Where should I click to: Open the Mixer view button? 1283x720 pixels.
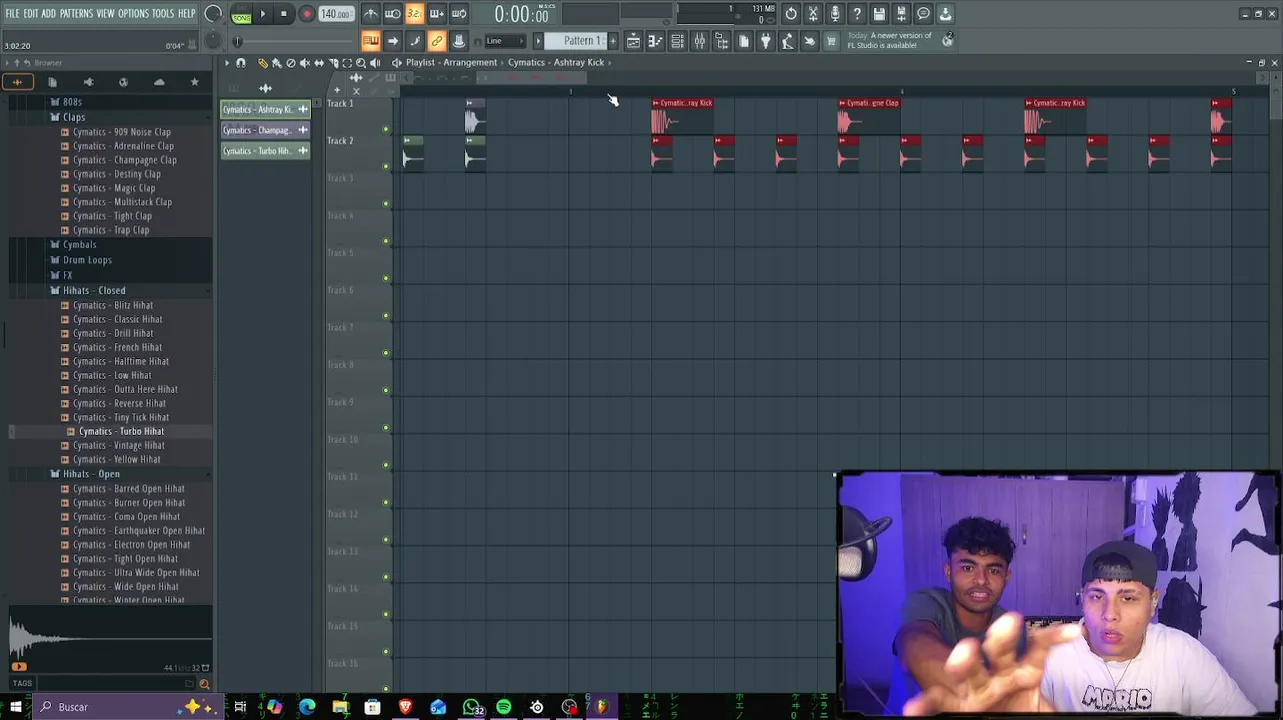(x=699, y=41)
